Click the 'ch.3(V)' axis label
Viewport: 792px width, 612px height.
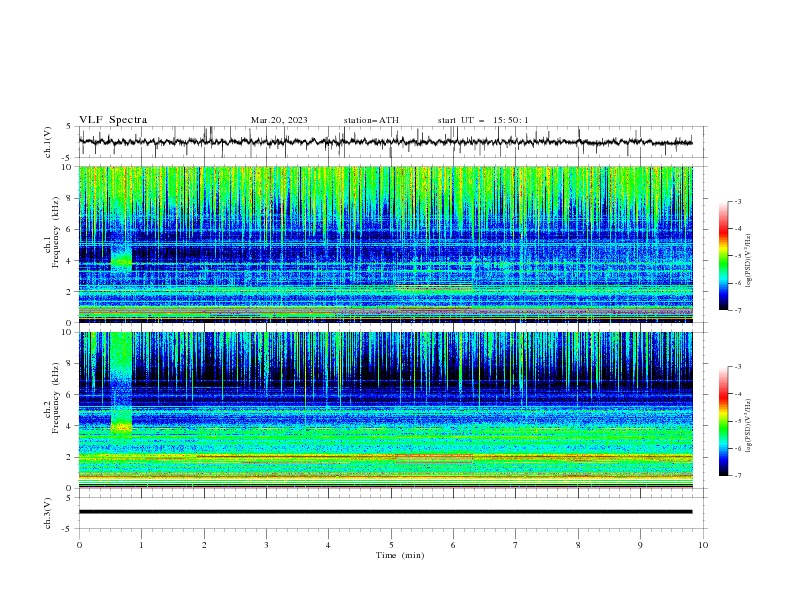(x=48, y=513)
